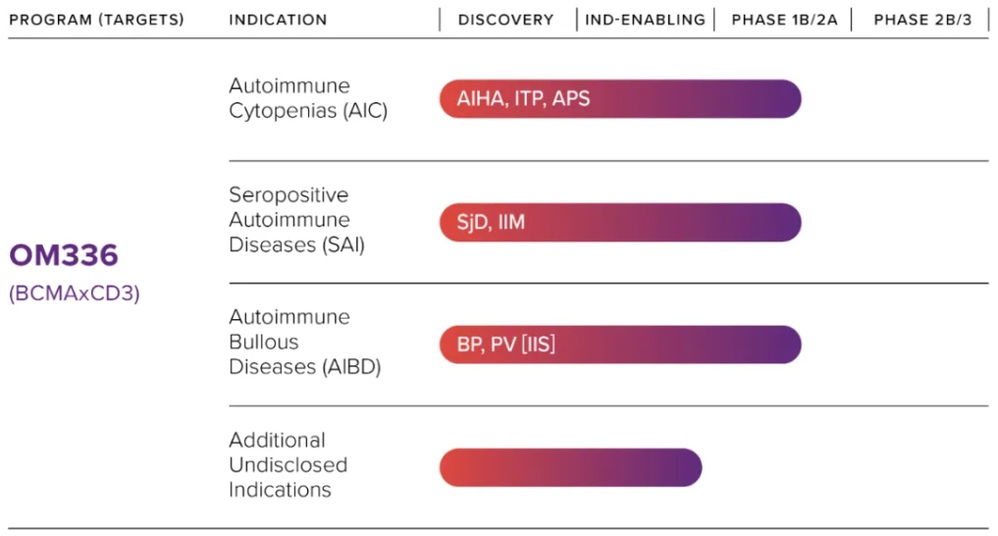Viewport: 998px width, 536px height.
Task: Open Additional Undisclosed Indications row label
Action: coord(288,465)
